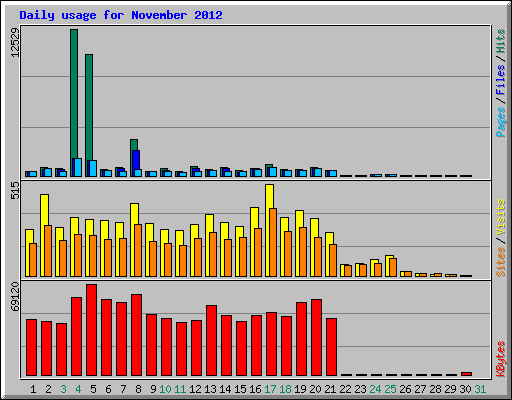
Task: Click day label 8 on the x-axis
Action: (x=138, y=389)
